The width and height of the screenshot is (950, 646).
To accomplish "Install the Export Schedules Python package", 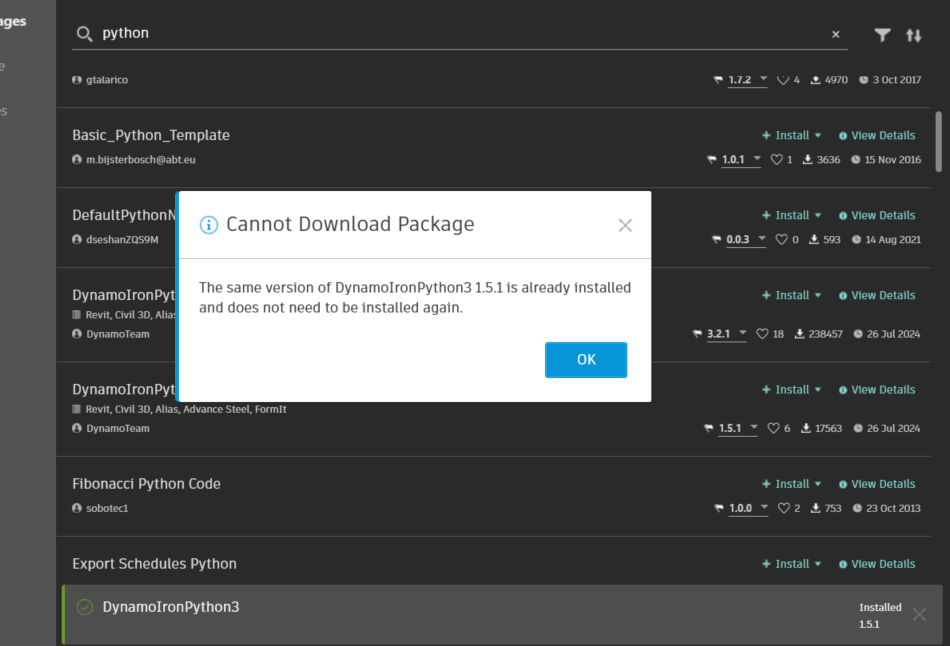I will [786, 564].
